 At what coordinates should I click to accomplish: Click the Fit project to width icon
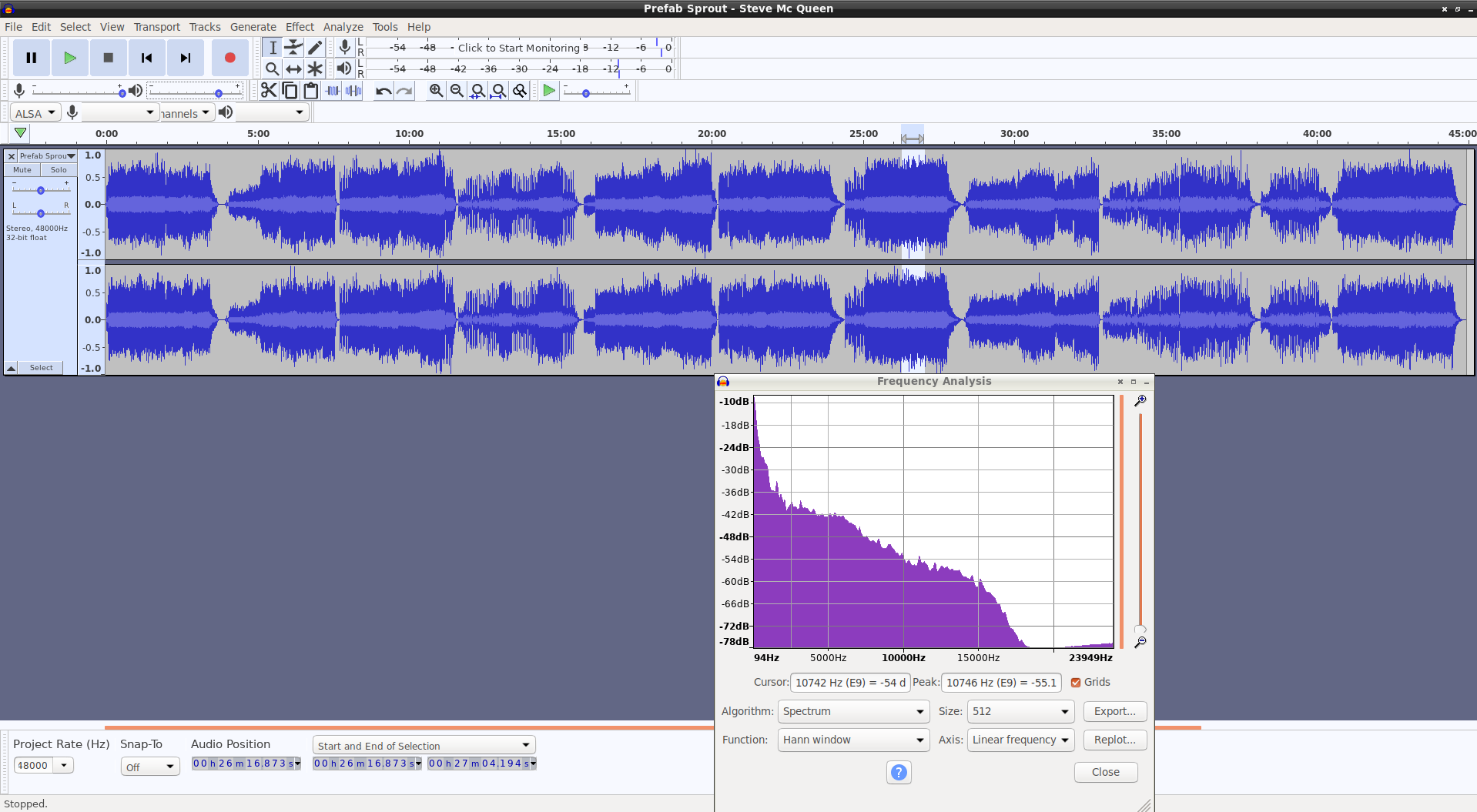(x=499, y=91)
